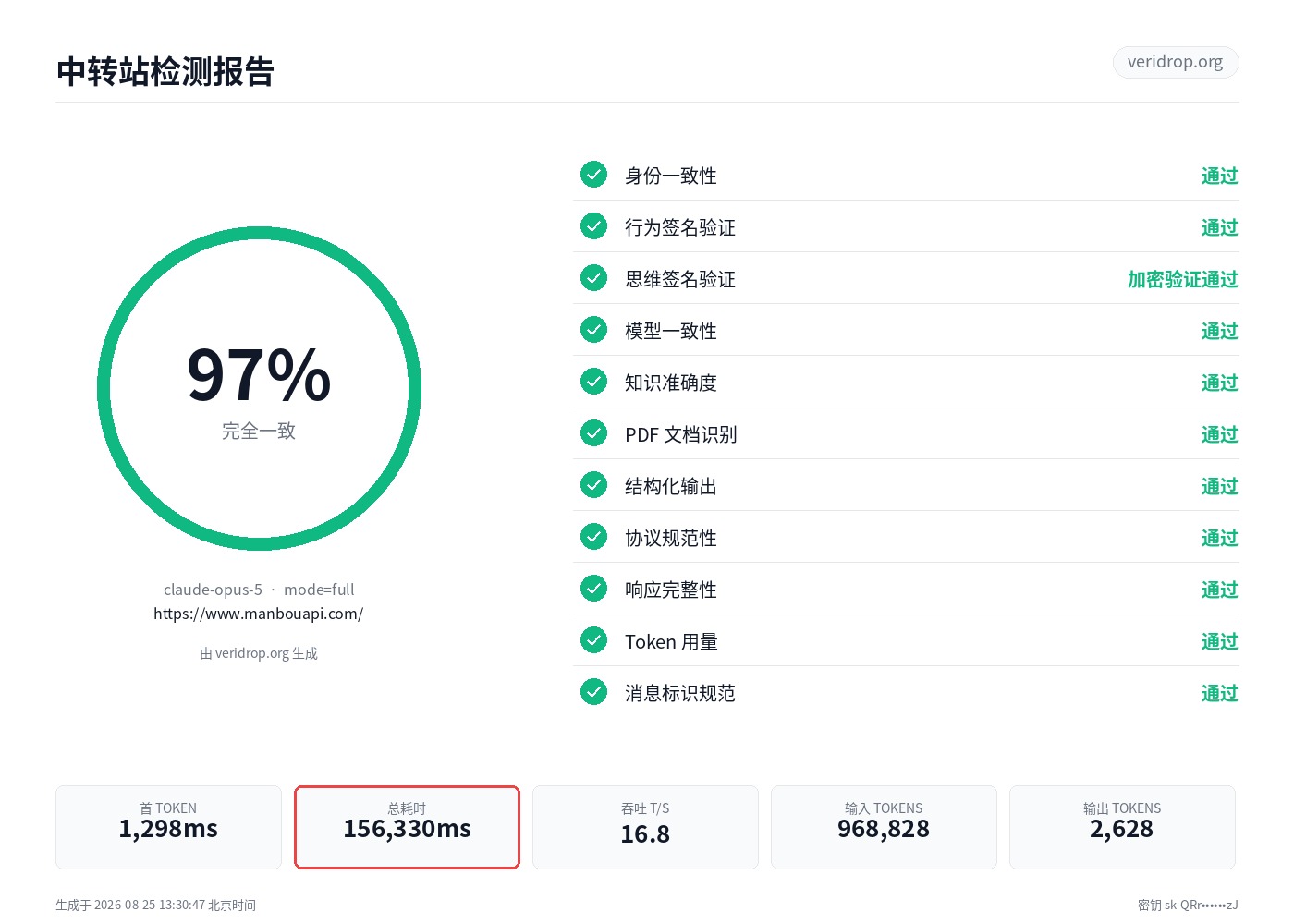The height and width of the screenshot is (924, 1294).
Task: Click the 97% circular score ring
Action: (259, 389)
